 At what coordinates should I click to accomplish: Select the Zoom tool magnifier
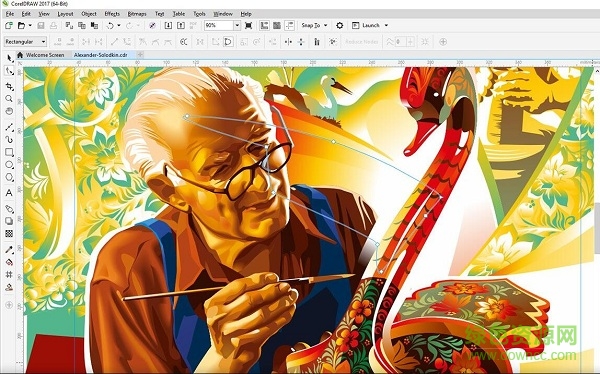click(x=9, y=99)
